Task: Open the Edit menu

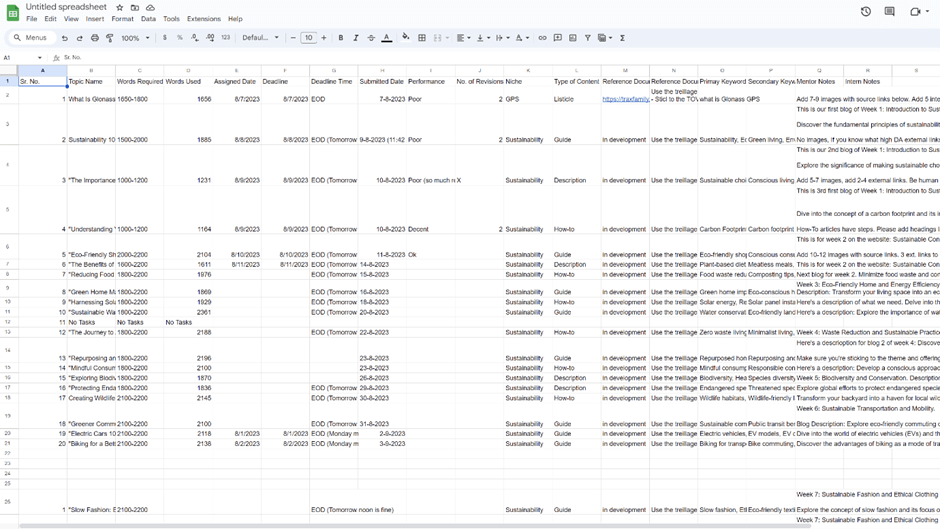Action: point(50,19)
